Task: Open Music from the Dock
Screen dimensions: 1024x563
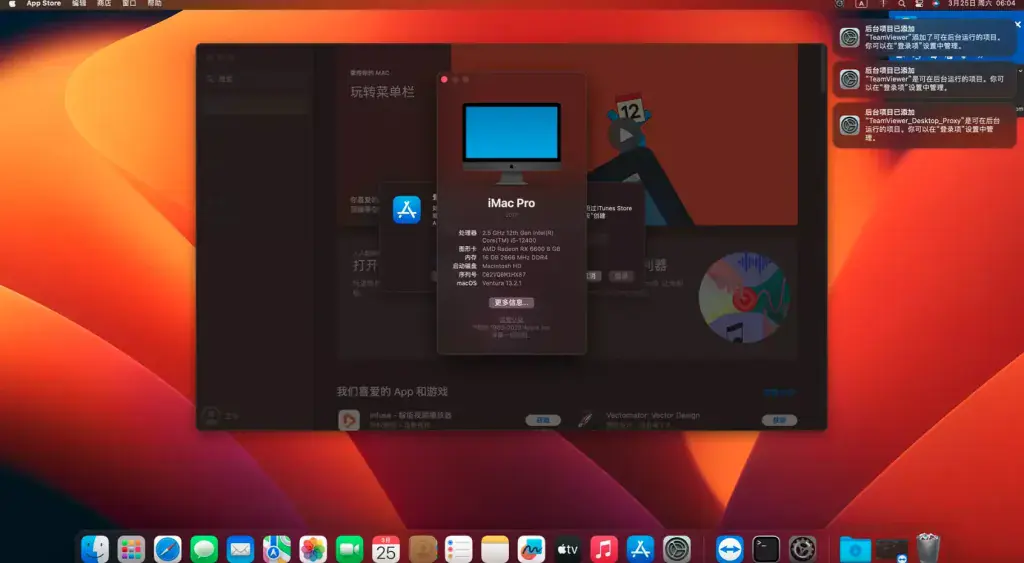Action: point(604,549)
